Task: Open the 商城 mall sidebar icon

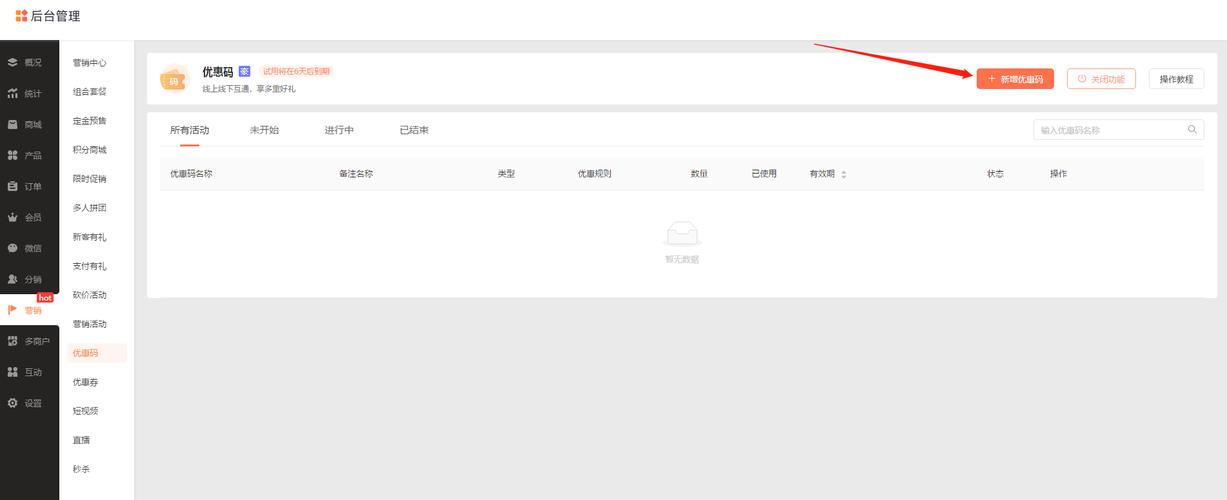Action: click(12, 124)
